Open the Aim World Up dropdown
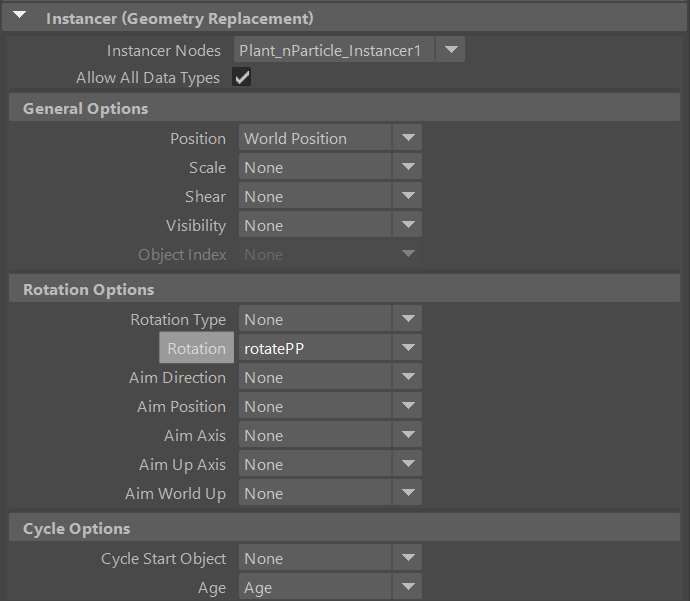 pyautogui.click(x=329, y=493)
